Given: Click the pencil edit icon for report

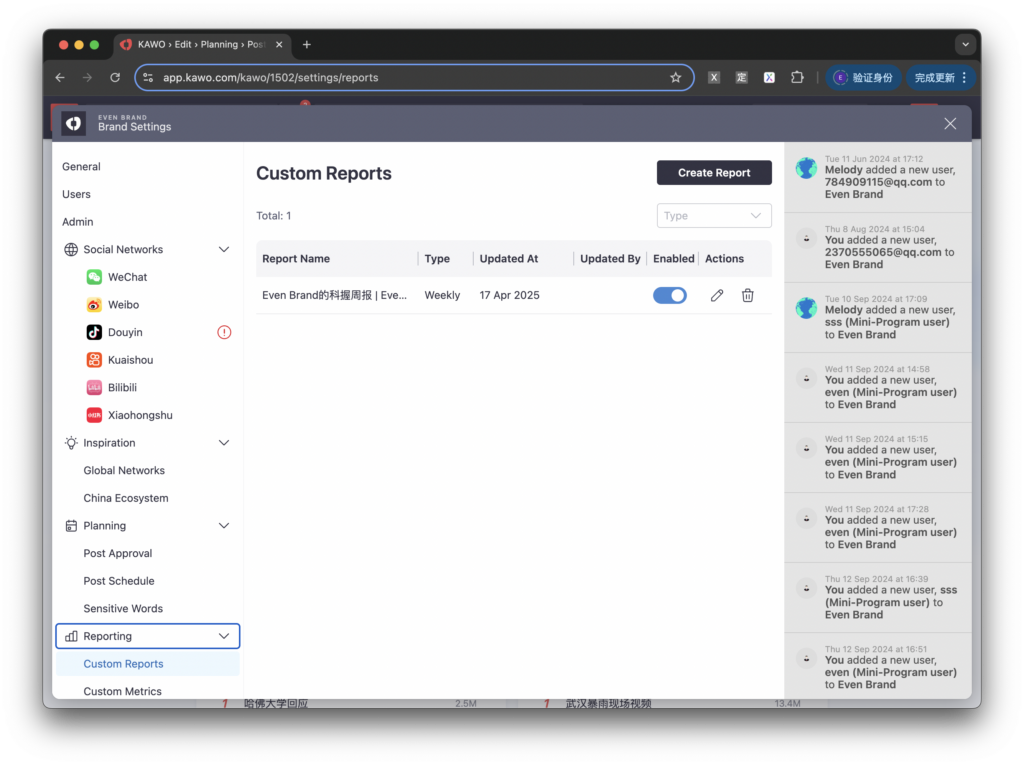Looking at the screenshot, I should (716, 295).
